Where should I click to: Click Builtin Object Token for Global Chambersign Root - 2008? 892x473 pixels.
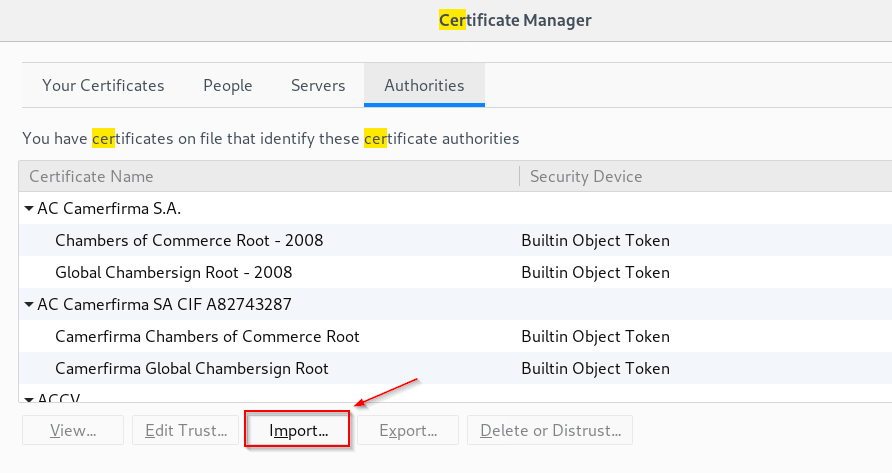(596, 272)
